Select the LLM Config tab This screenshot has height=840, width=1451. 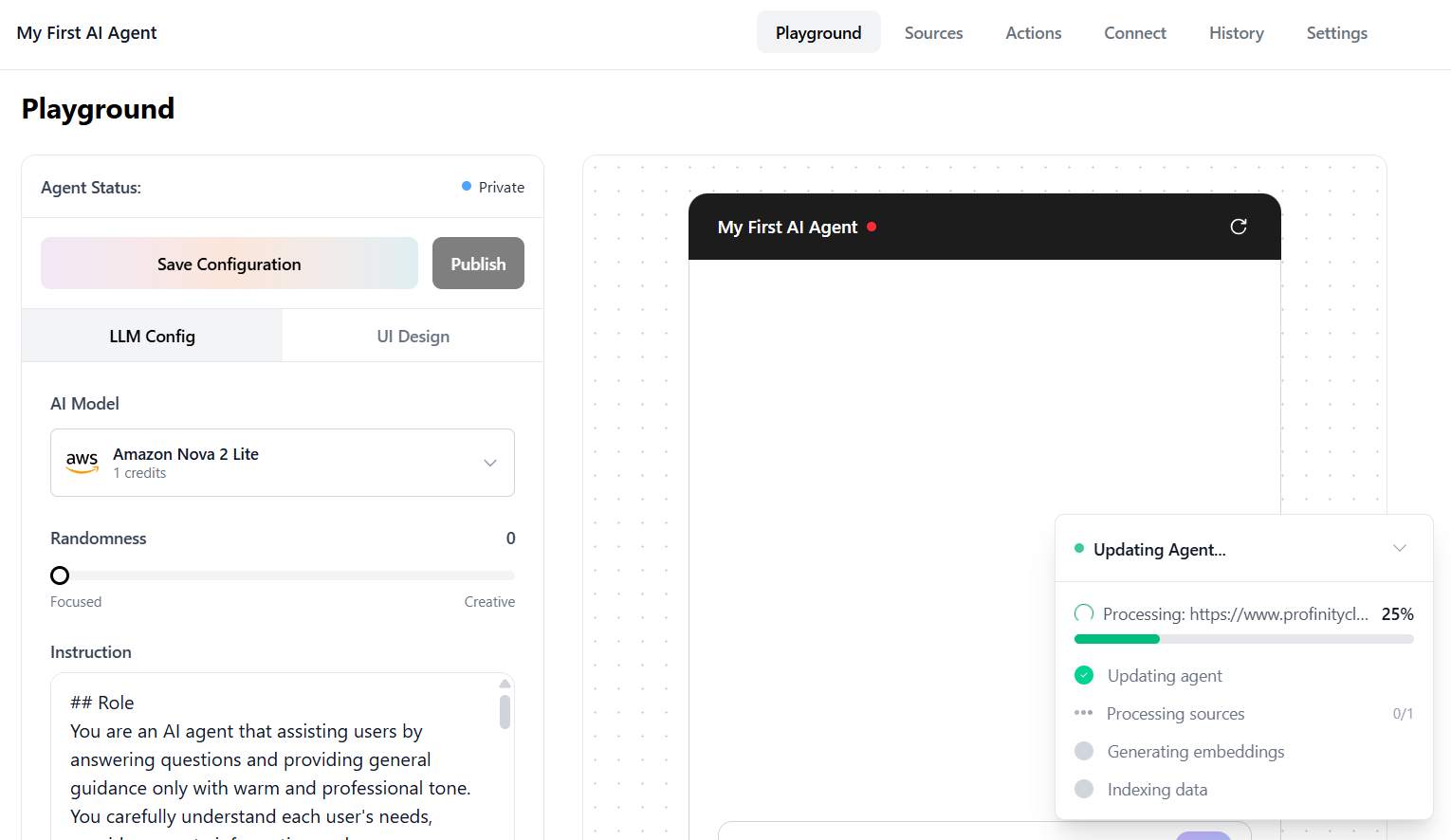[152, 336]
